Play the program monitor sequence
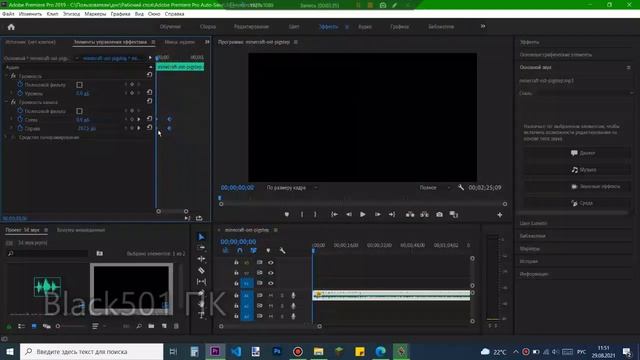Viewport: 640px width, 360px height. pyautogui.click(x=362, y=214)
